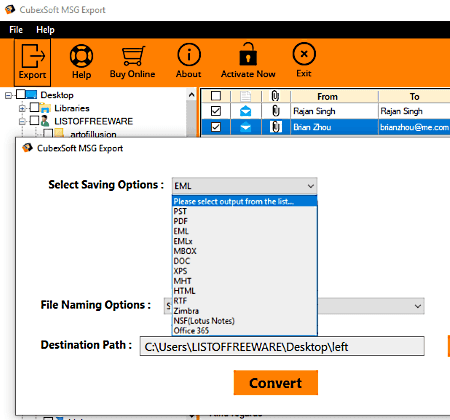The height and width of the screenshot is (420, 450).
Task: Click the Buy Online cart icon
Action: (x=133, y=56)
